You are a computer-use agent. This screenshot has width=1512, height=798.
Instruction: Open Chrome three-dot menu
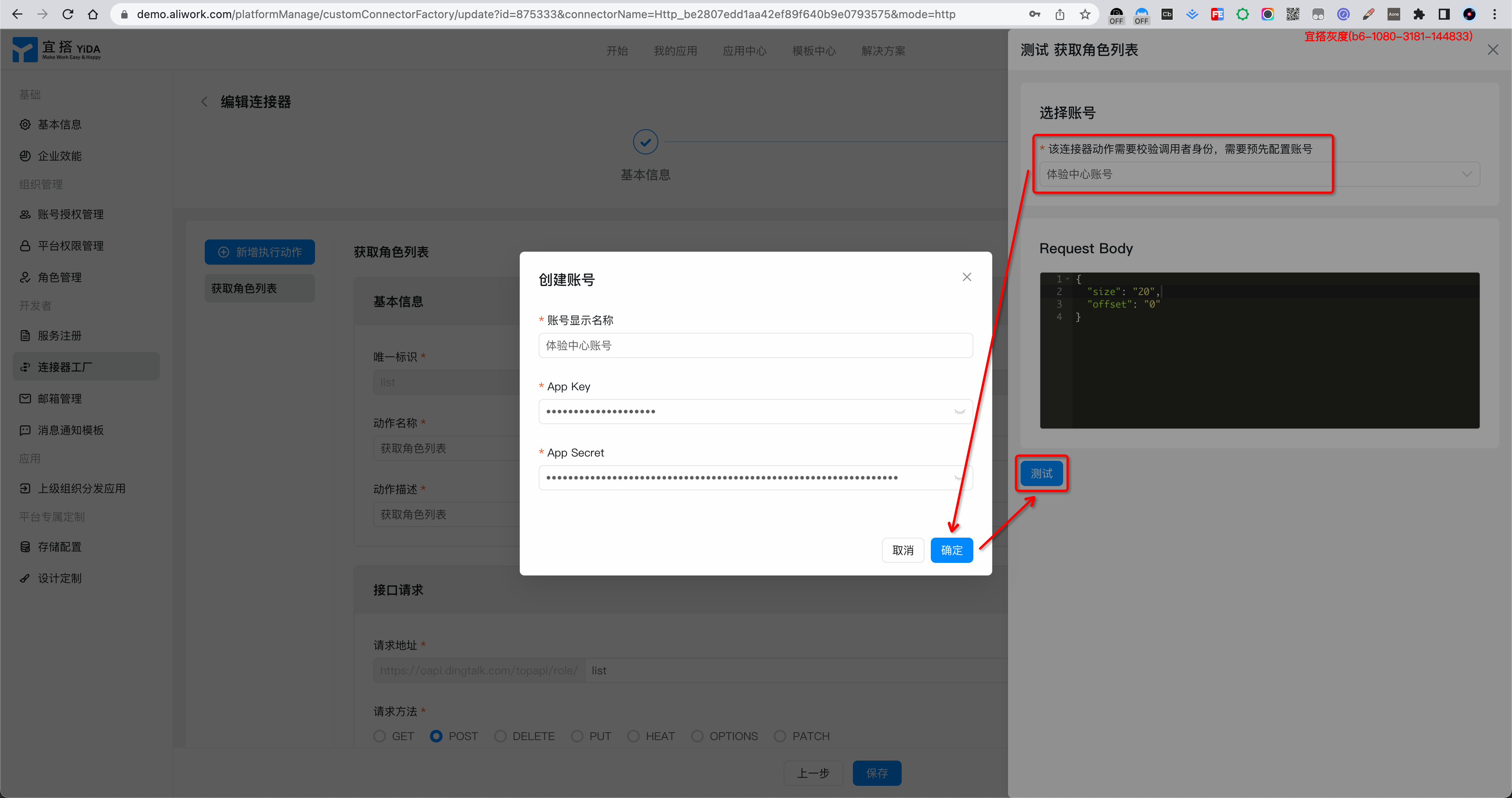(1494, 14)
